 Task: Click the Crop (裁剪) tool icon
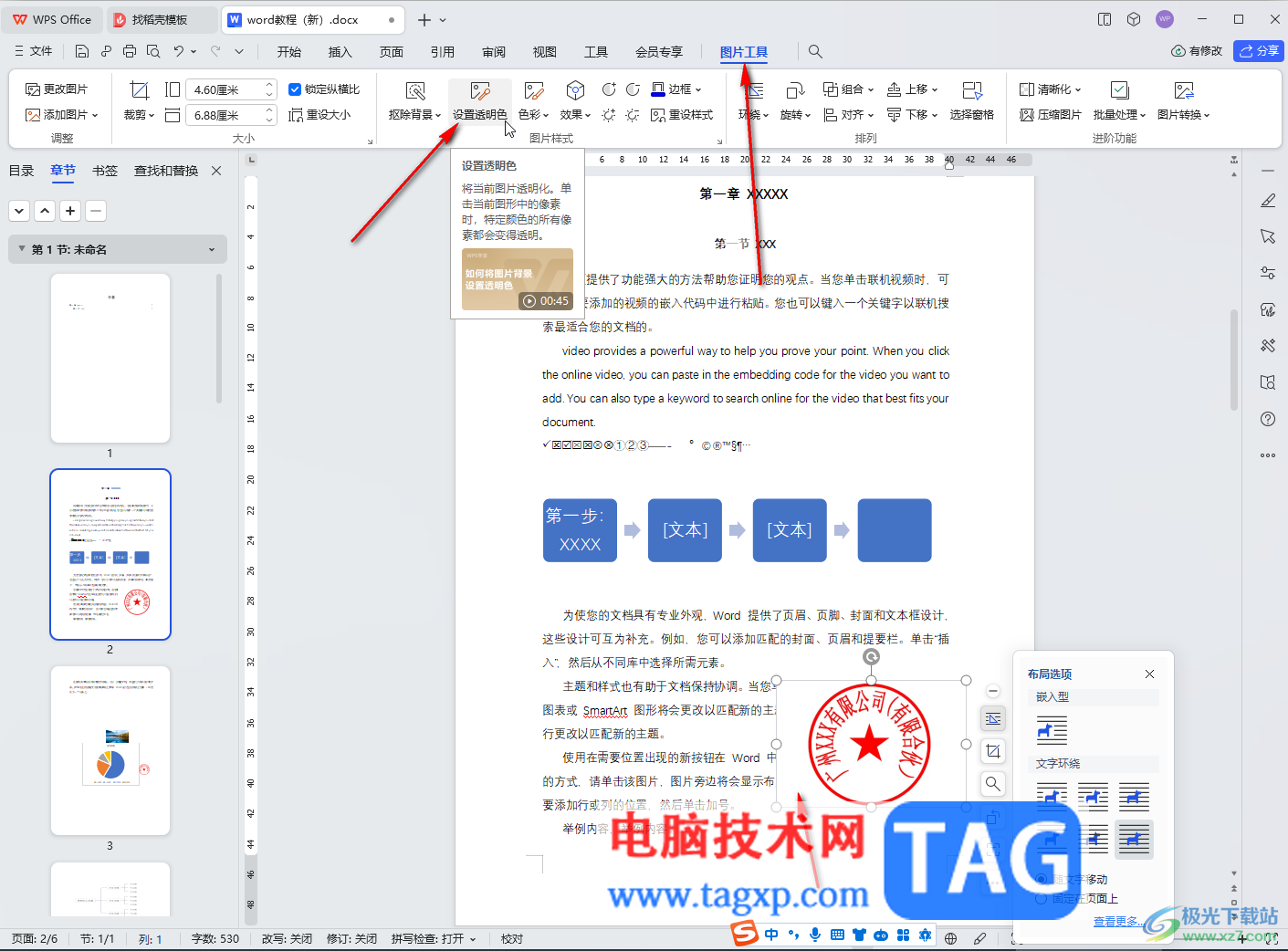coord(140,89)
